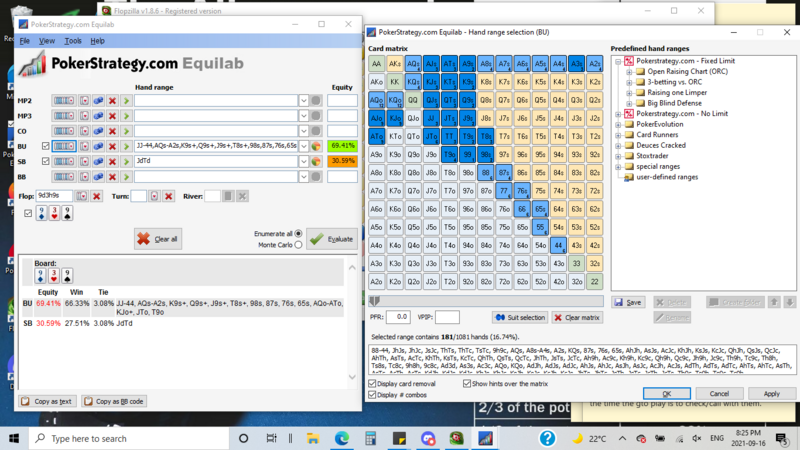Image resolution: width=800 pixels, height=450 pixels.
Task: Open hand range selector for BB row
Action: tap(64, 177)
